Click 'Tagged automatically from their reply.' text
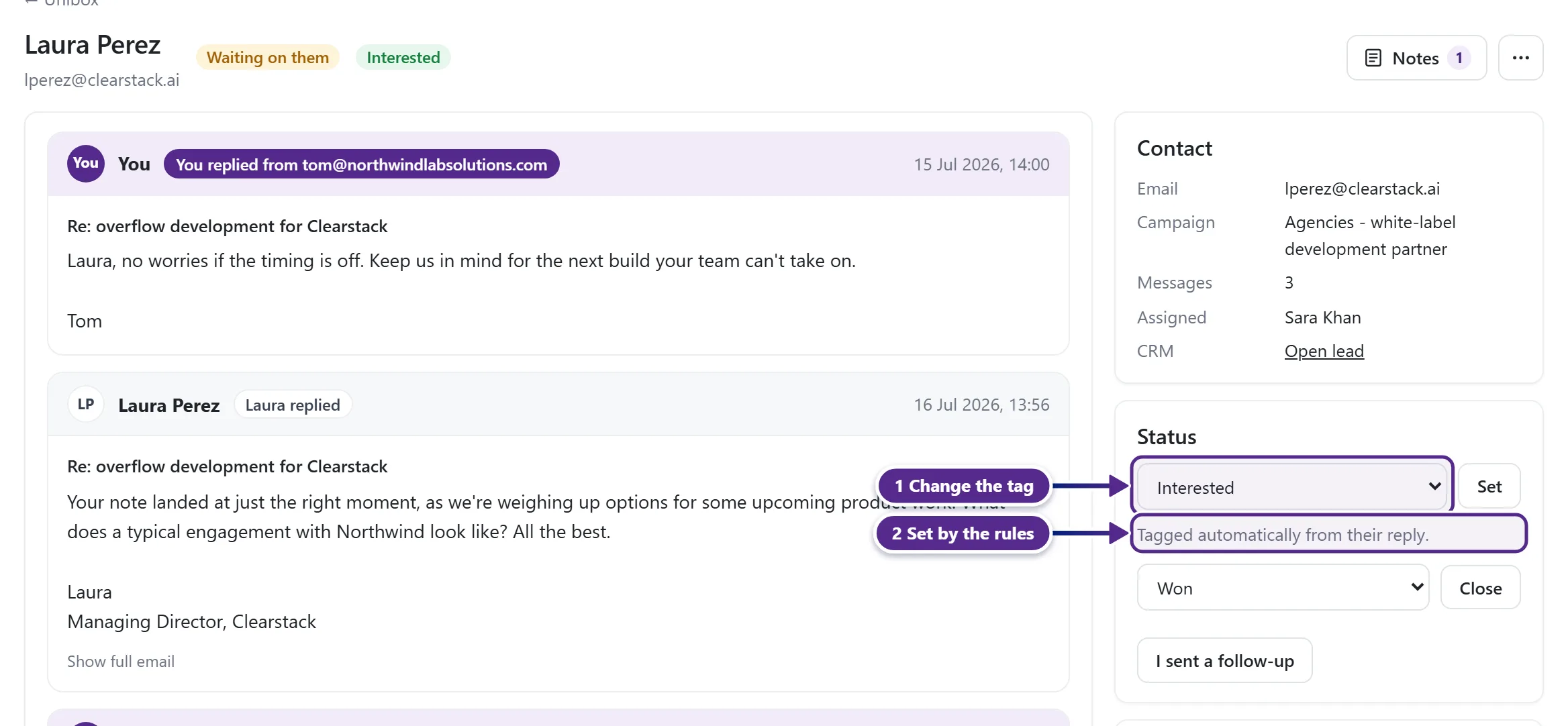This screenshot has height=726, width=1568. [x=1283, y=535]
